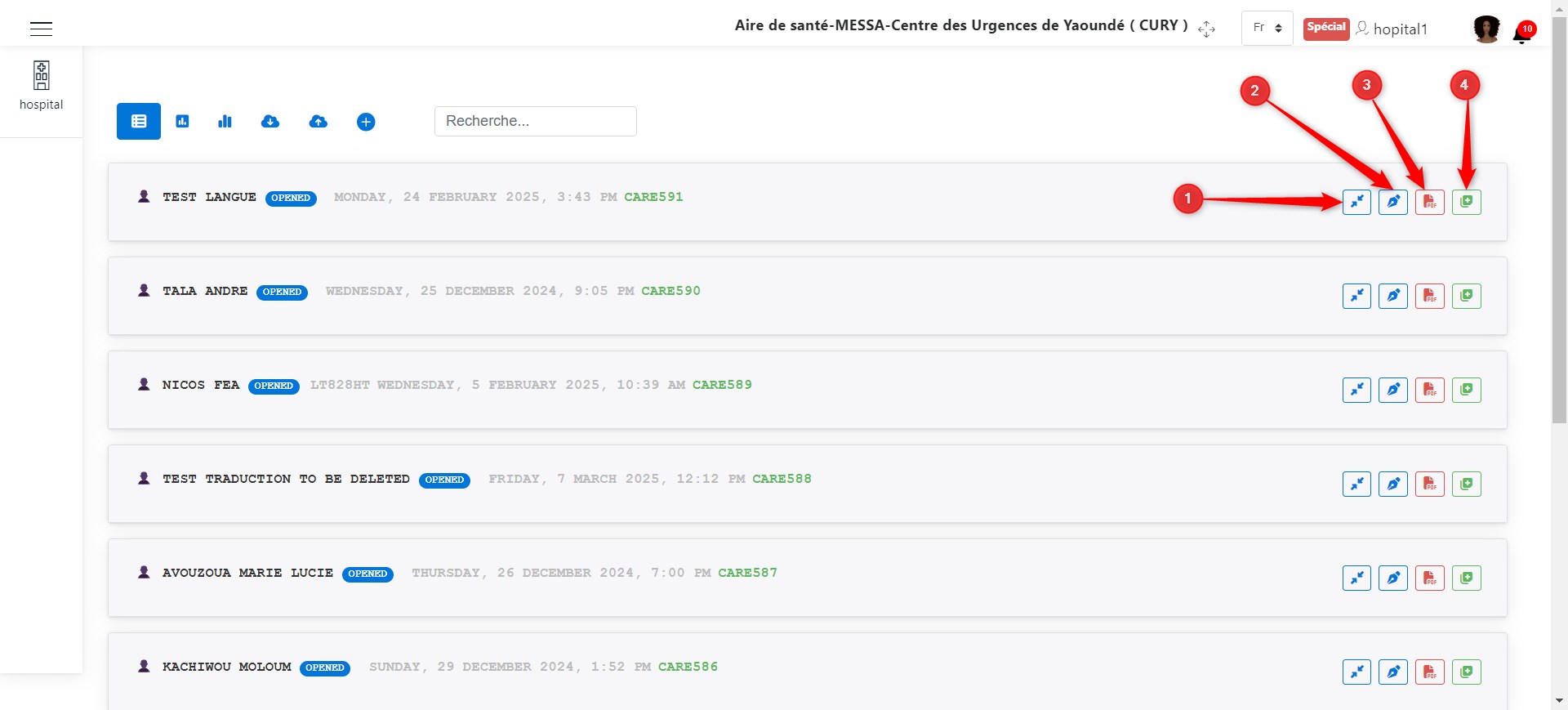The height and width of the screenshot is (710, 1568).
Task: Click OPENED badge on NICOS FEA row
Action: pos(274,386)
